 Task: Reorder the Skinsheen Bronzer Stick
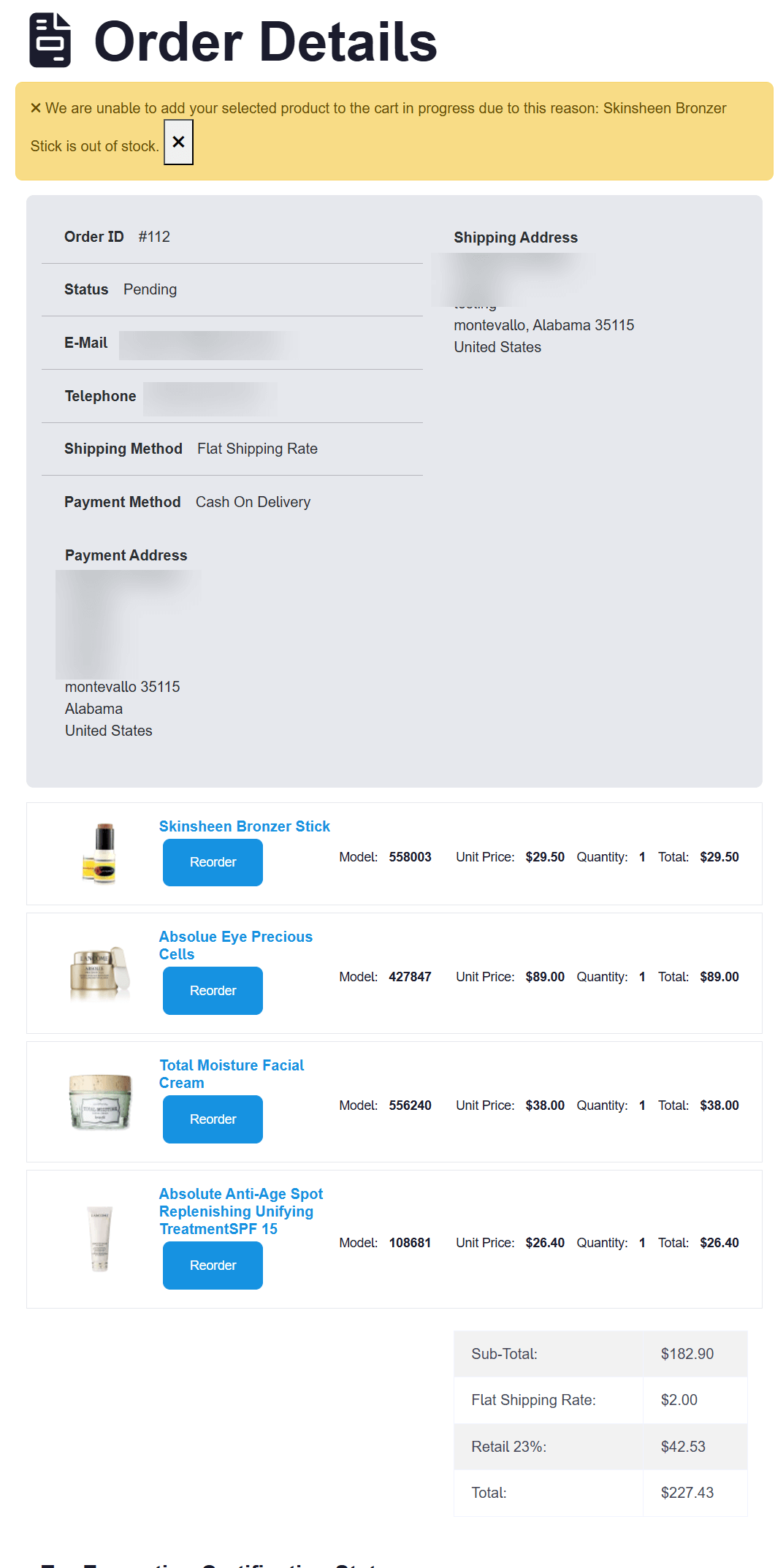click(213, 862)
